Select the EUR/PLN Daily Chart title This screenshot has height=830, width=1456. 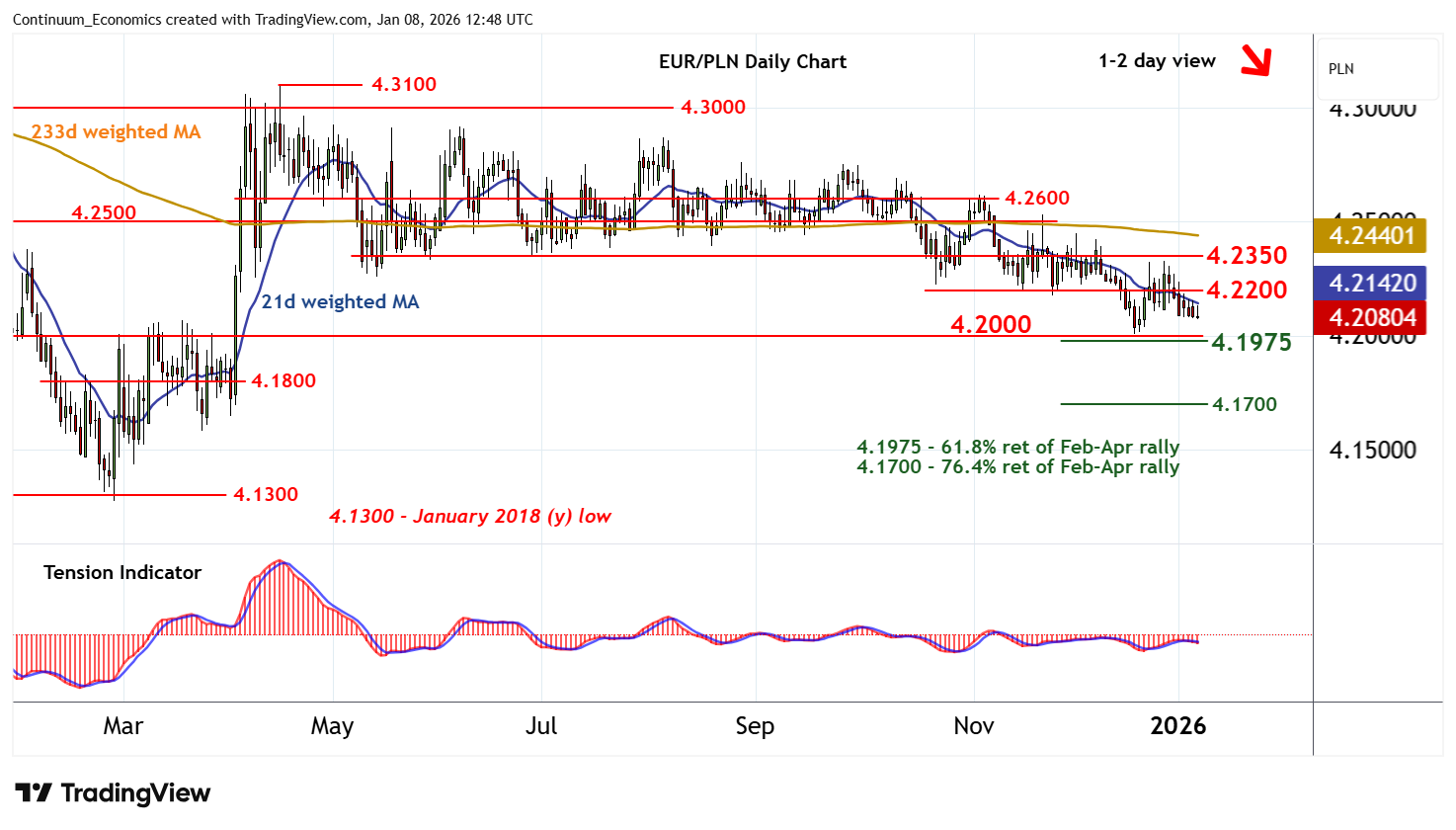(752, 61)
